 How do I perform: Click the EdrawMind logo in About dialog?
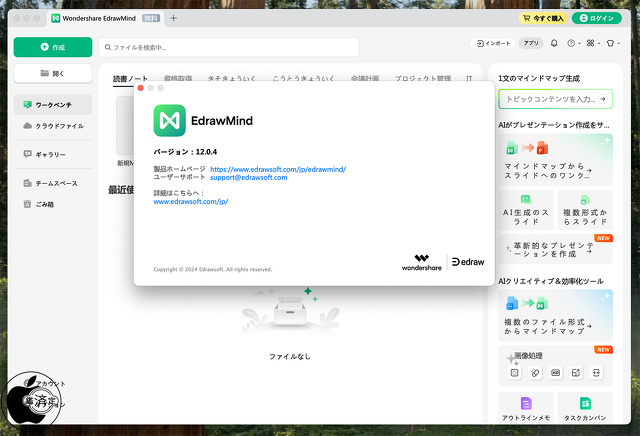click(169, 120)
